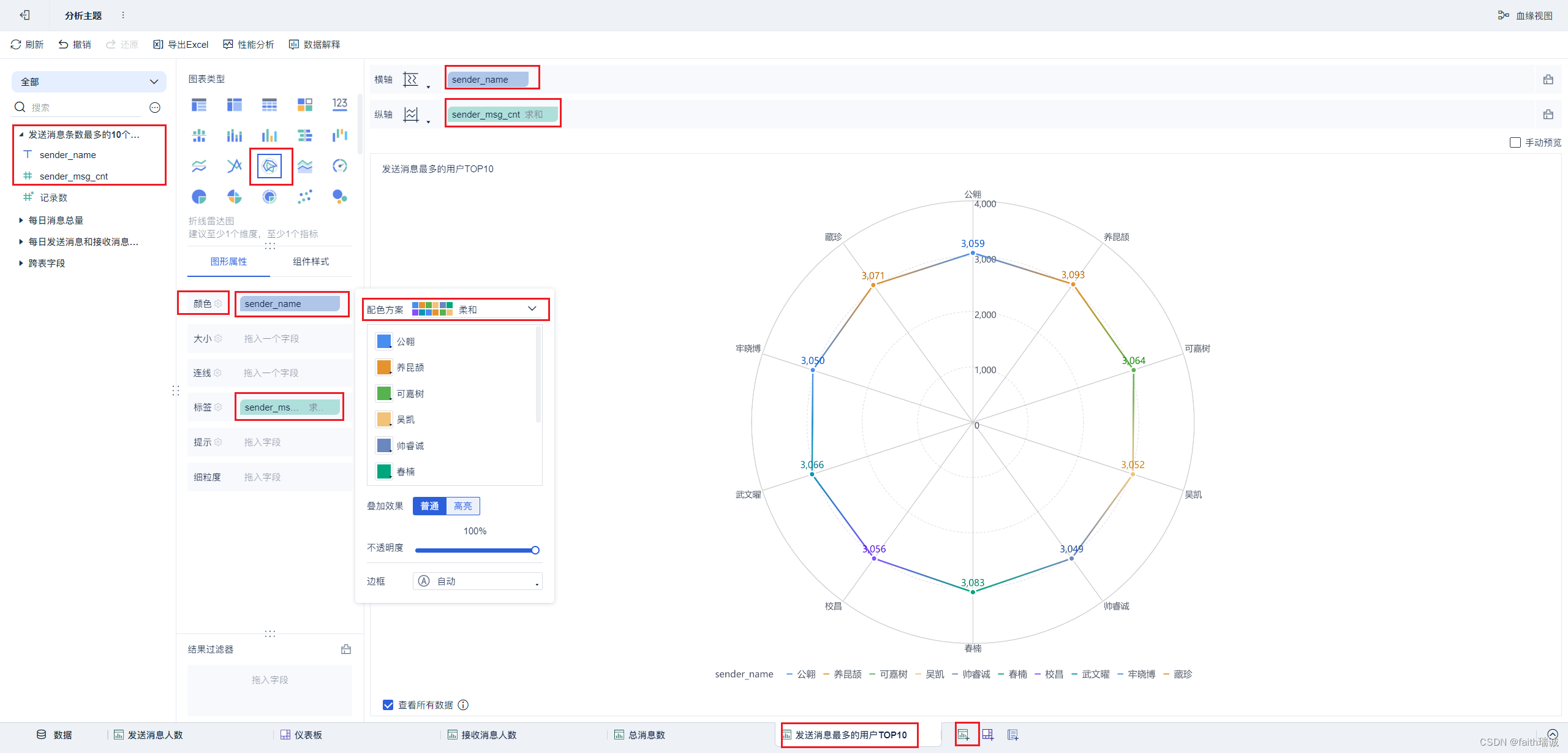Select 高亮 overlay effect

(x=463, y=506)
